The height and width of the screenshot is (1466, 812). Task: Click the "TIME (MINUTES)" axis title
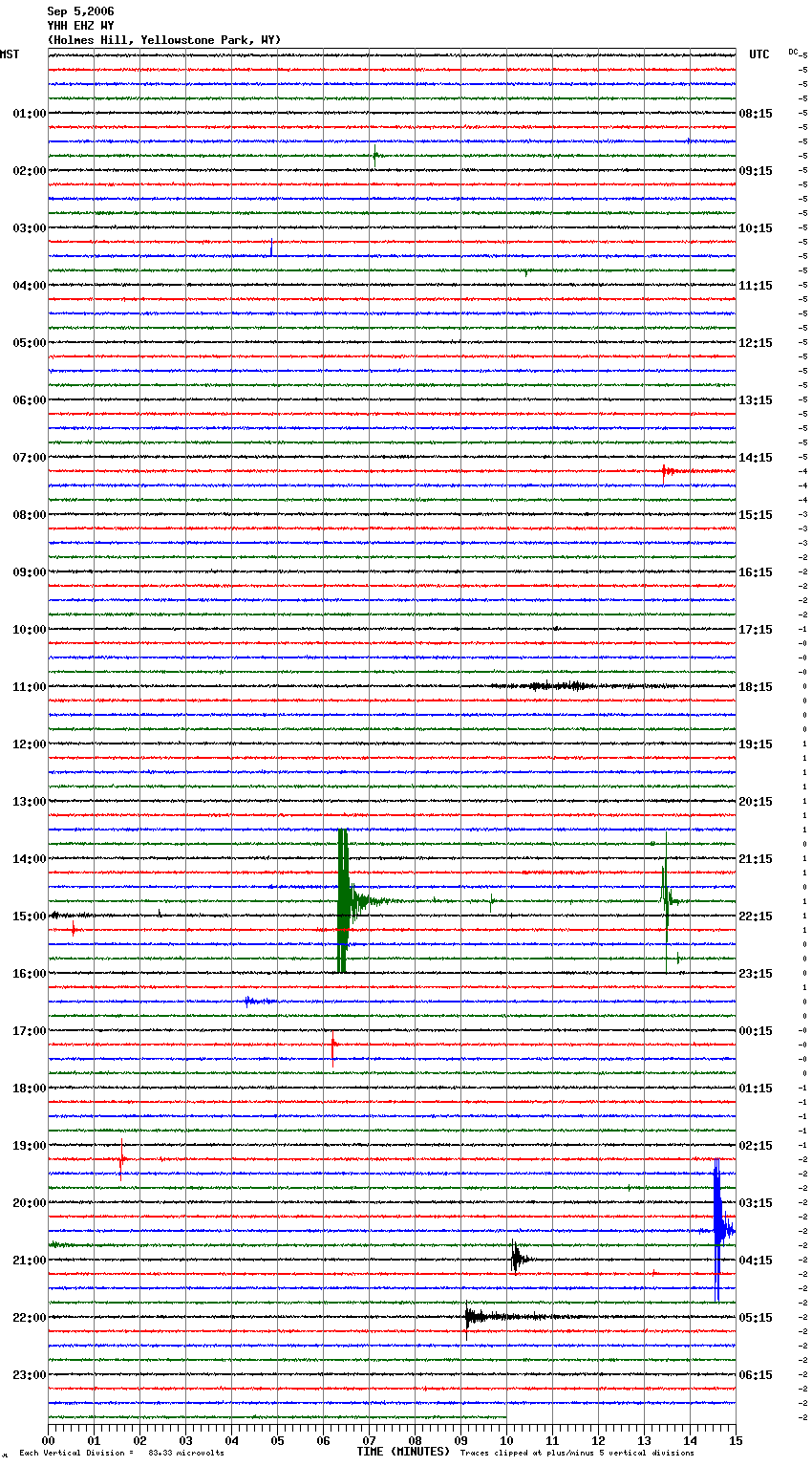(x=403, y=1452)
